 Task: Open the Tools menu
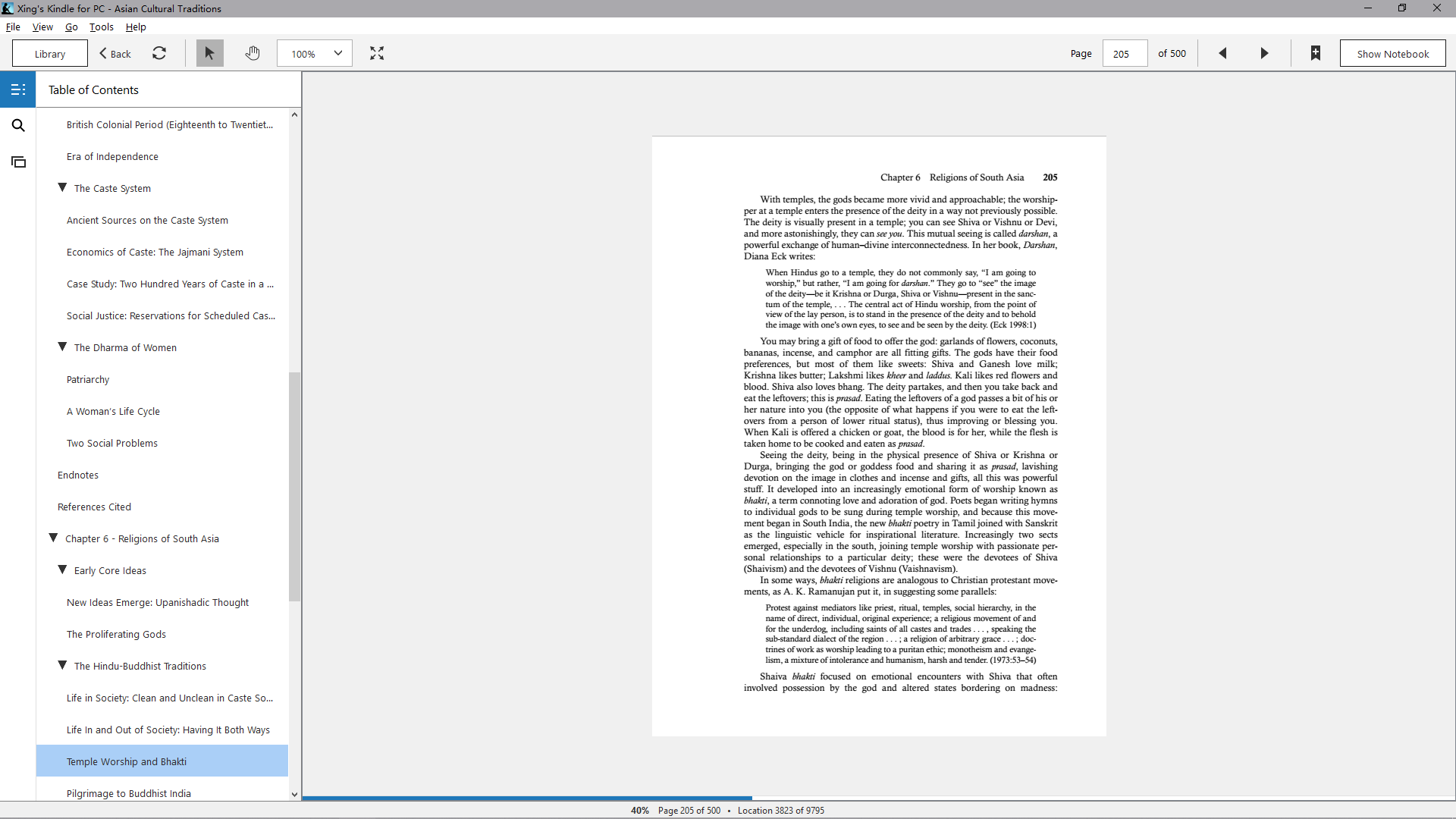[102, 27]
